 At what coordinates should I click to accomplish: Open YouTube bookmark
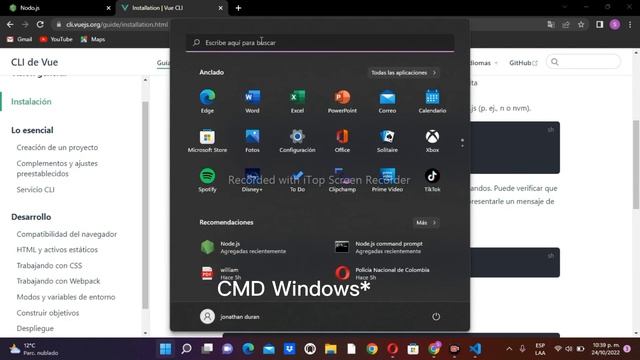56,39
